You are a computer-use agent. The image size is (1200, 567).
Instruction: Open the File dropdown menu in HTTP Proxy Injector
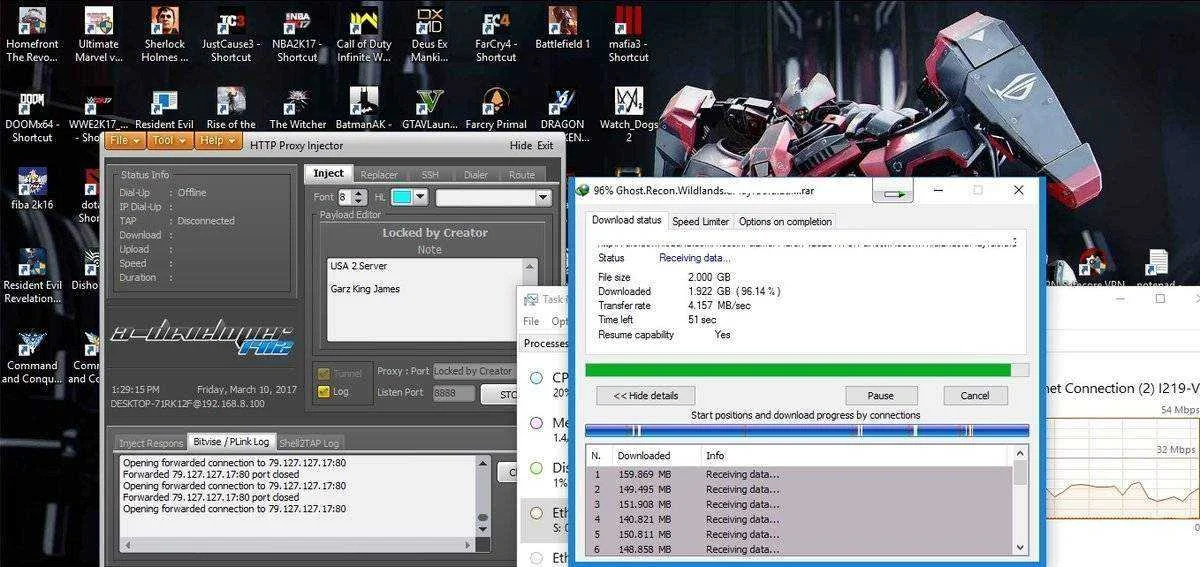[x=125, y=142]
